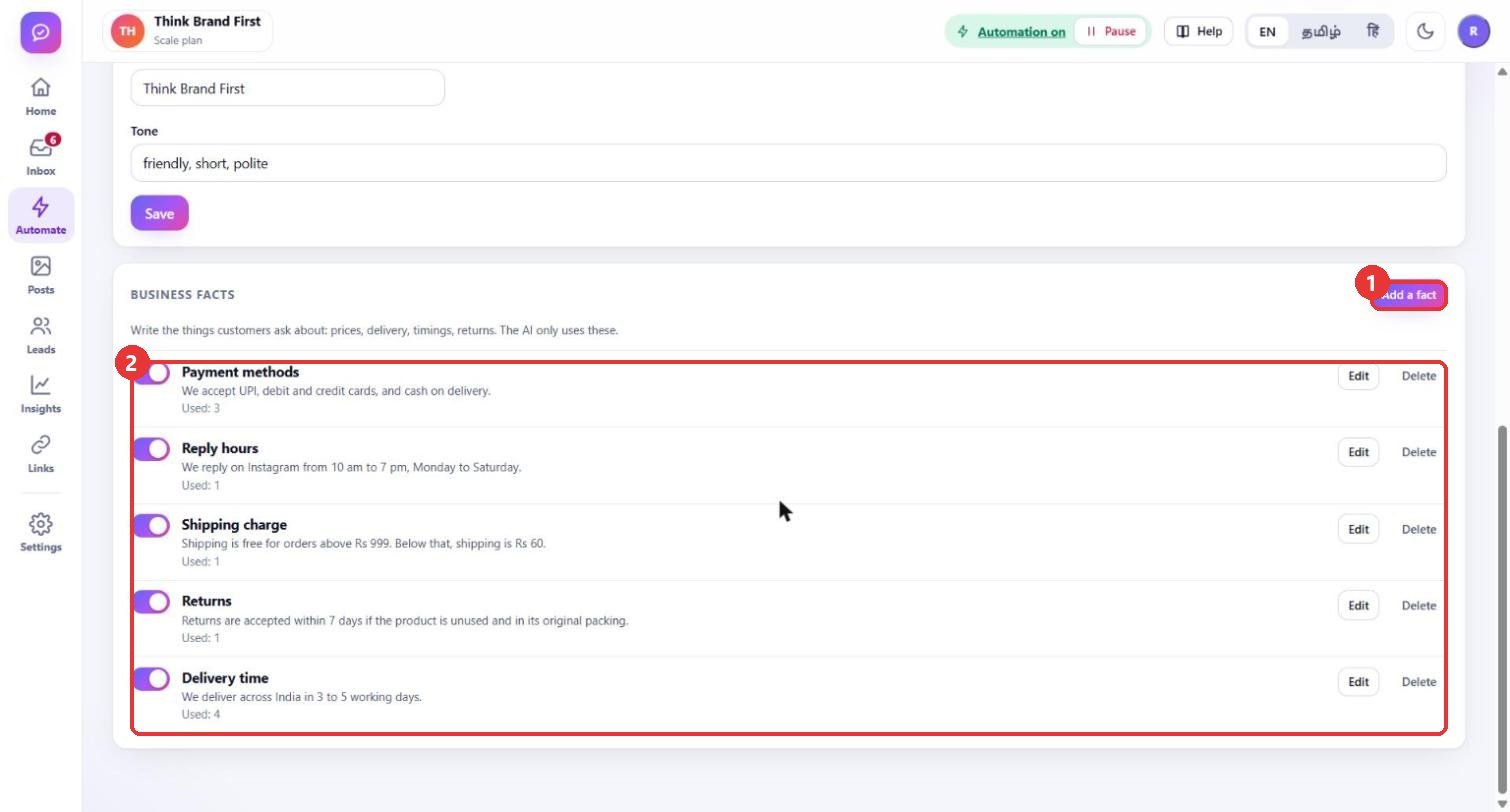Delete the Delivery time fact
This screenshot has height=812, width=1510.
click(1418, 682)
